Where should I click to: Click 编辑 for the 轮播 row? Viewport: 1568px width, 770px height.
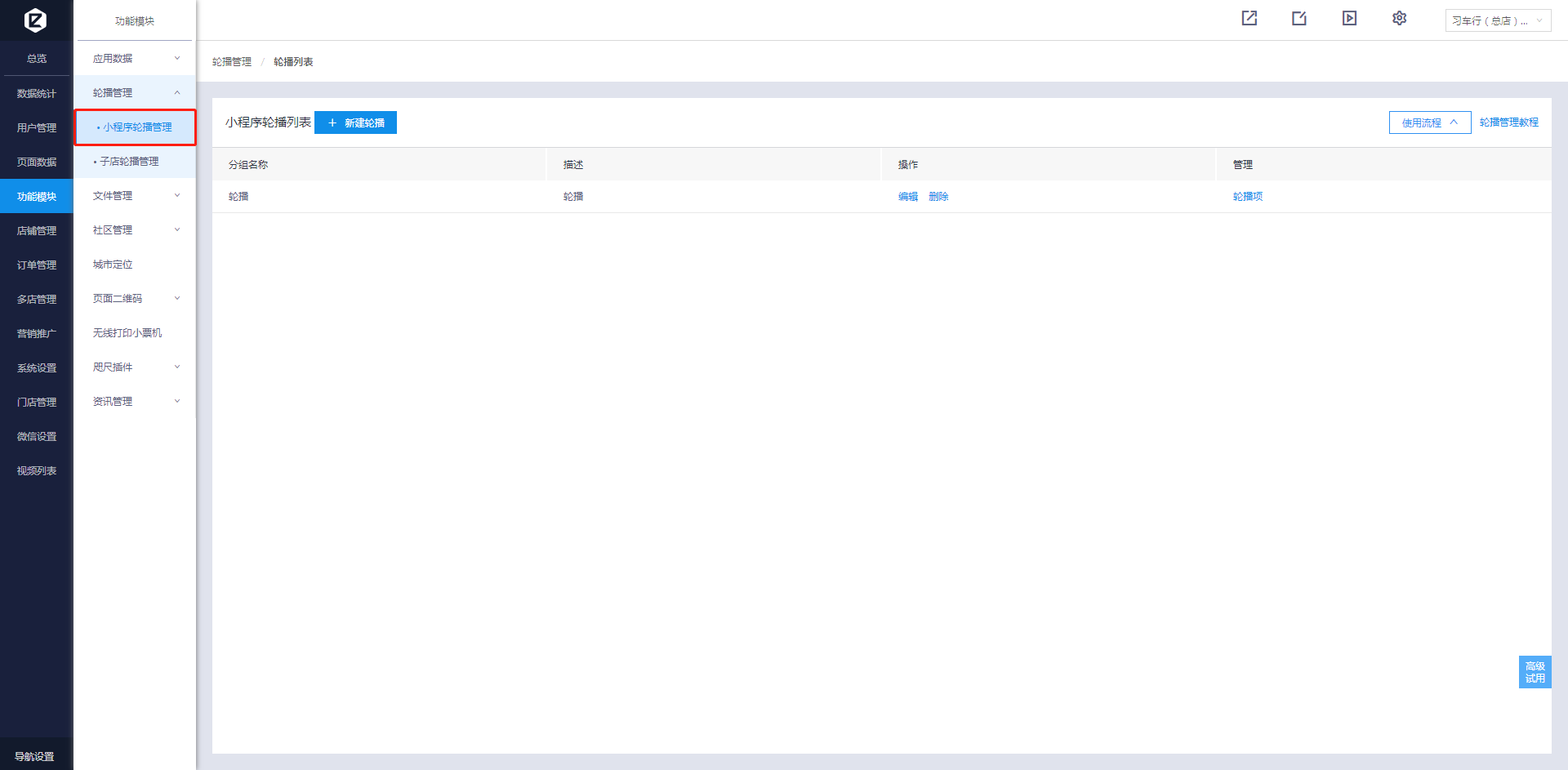click(907, 197)
